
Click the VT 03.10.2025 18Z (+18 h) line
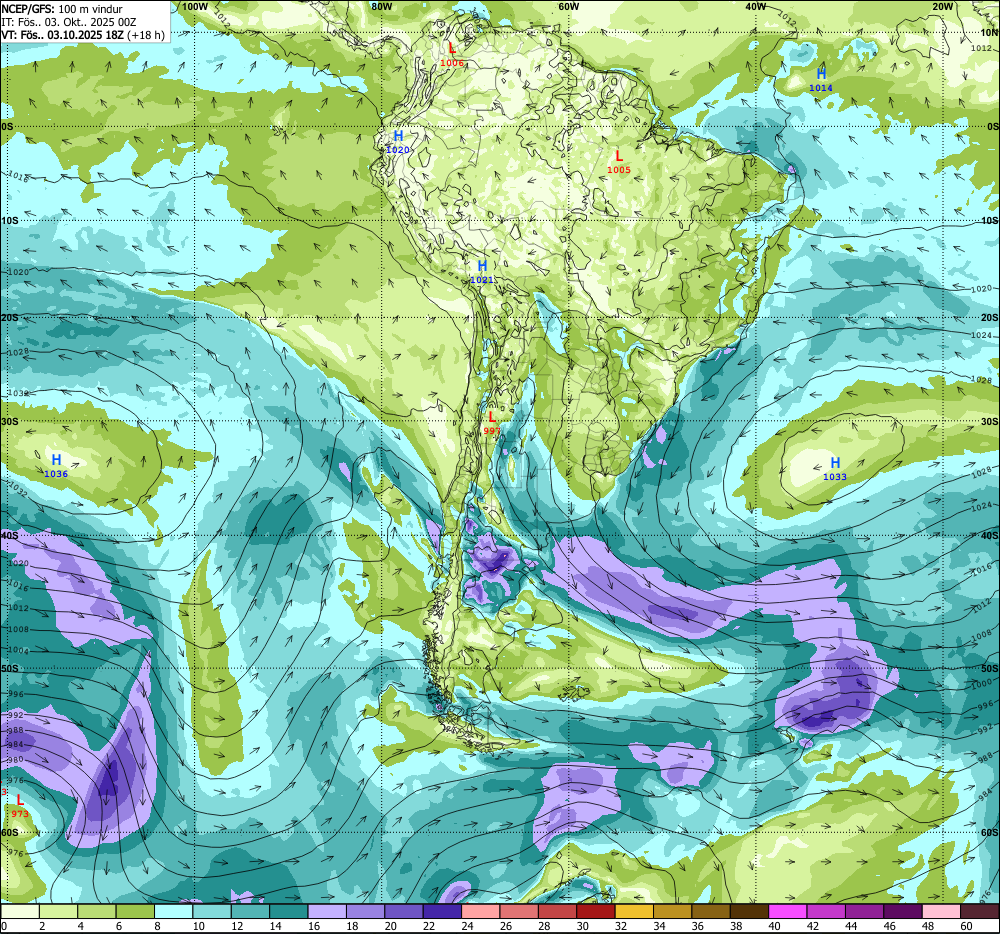(83, 34)
